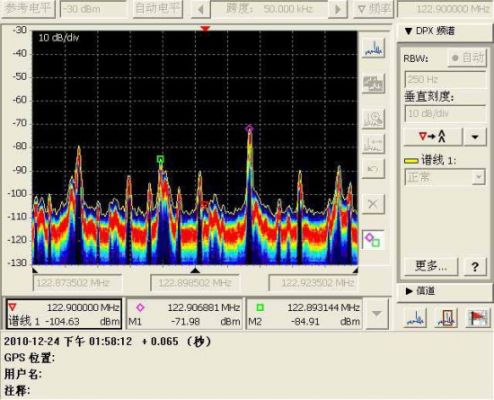Select the spectrogram view icon
The image size is (494, 400).
coord(373,83)
